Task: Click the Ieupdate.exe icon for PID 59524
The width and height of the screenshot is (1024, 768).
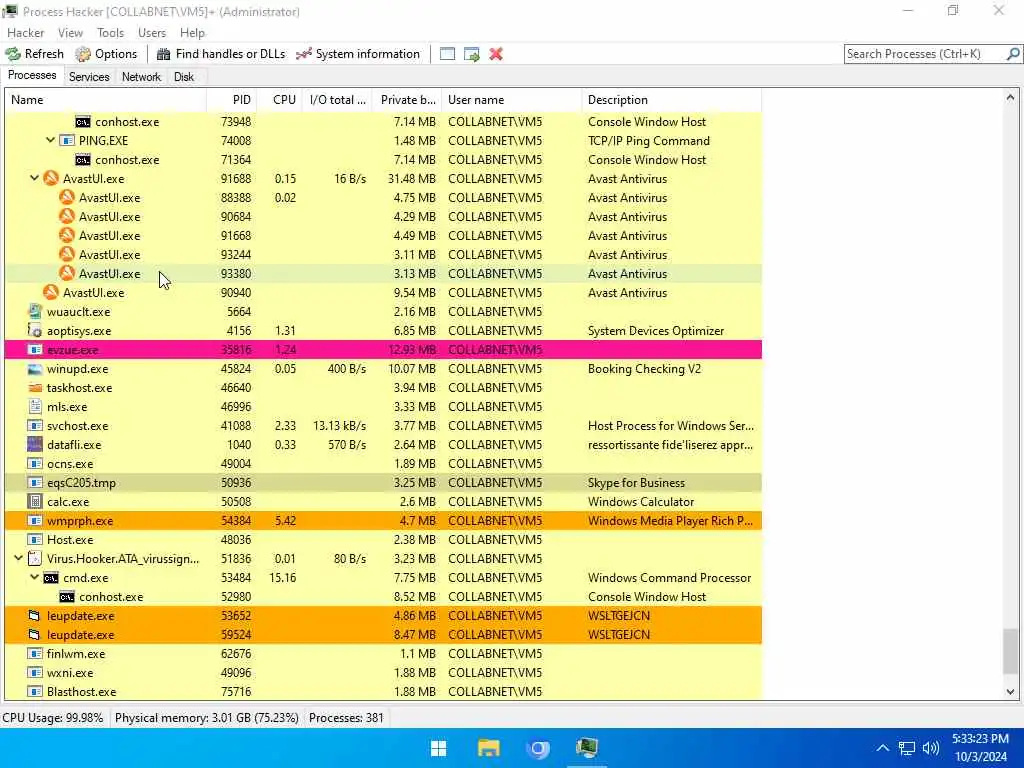Action: click(x=35, y=634)
